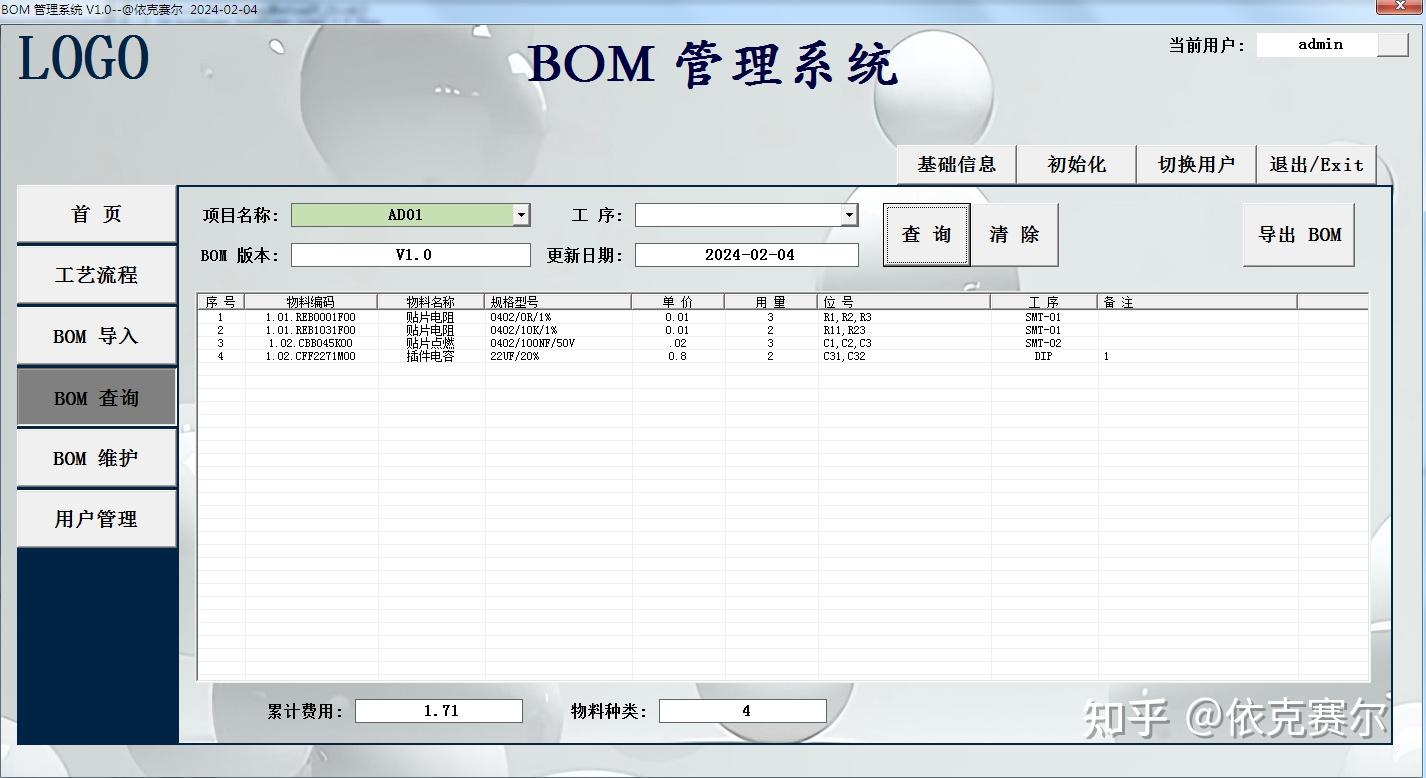The image size is (1426, 778).
Task: Select 工艺流程 in the sidebar
Action: tap(96, 274)
